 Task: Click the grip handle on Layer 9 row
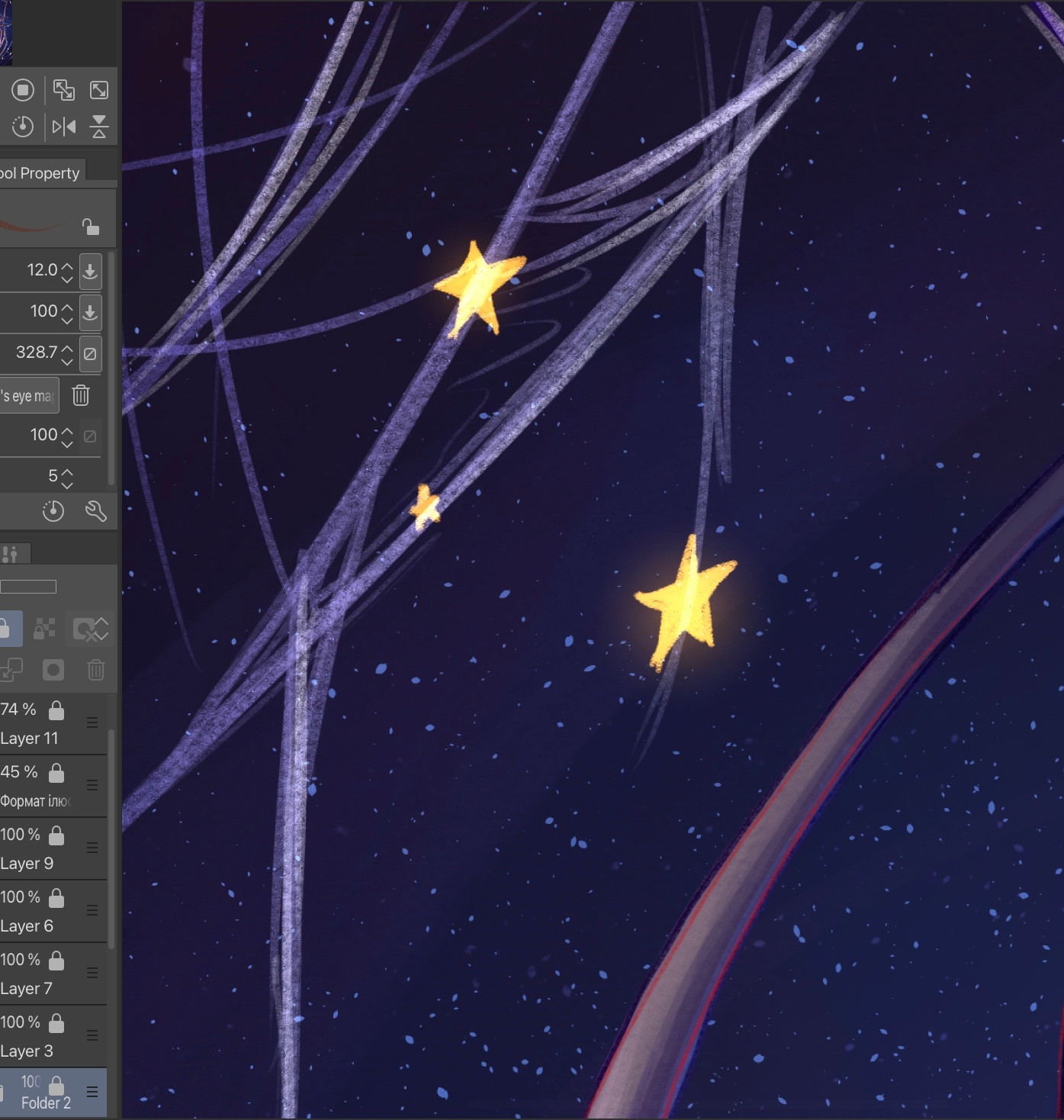92,848
